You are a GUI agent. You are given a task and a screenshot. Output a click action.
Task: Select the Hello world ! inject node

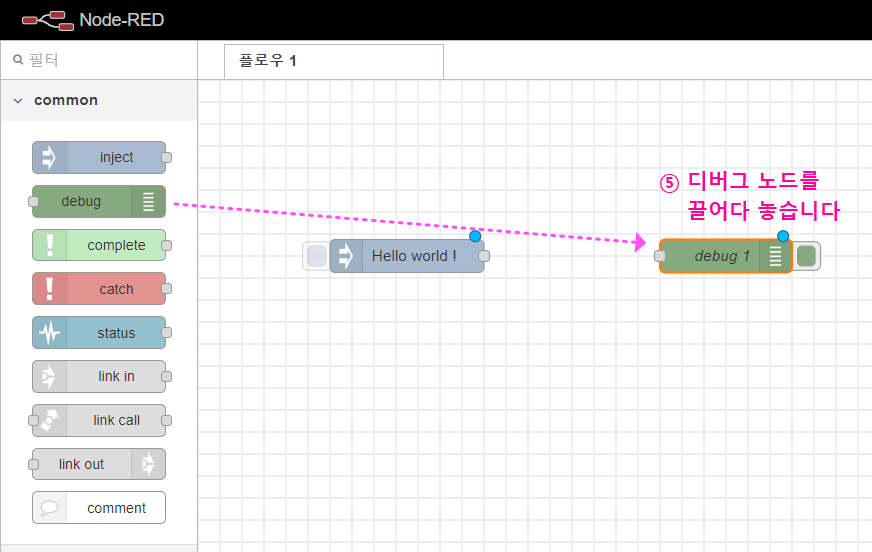point(407,256)
